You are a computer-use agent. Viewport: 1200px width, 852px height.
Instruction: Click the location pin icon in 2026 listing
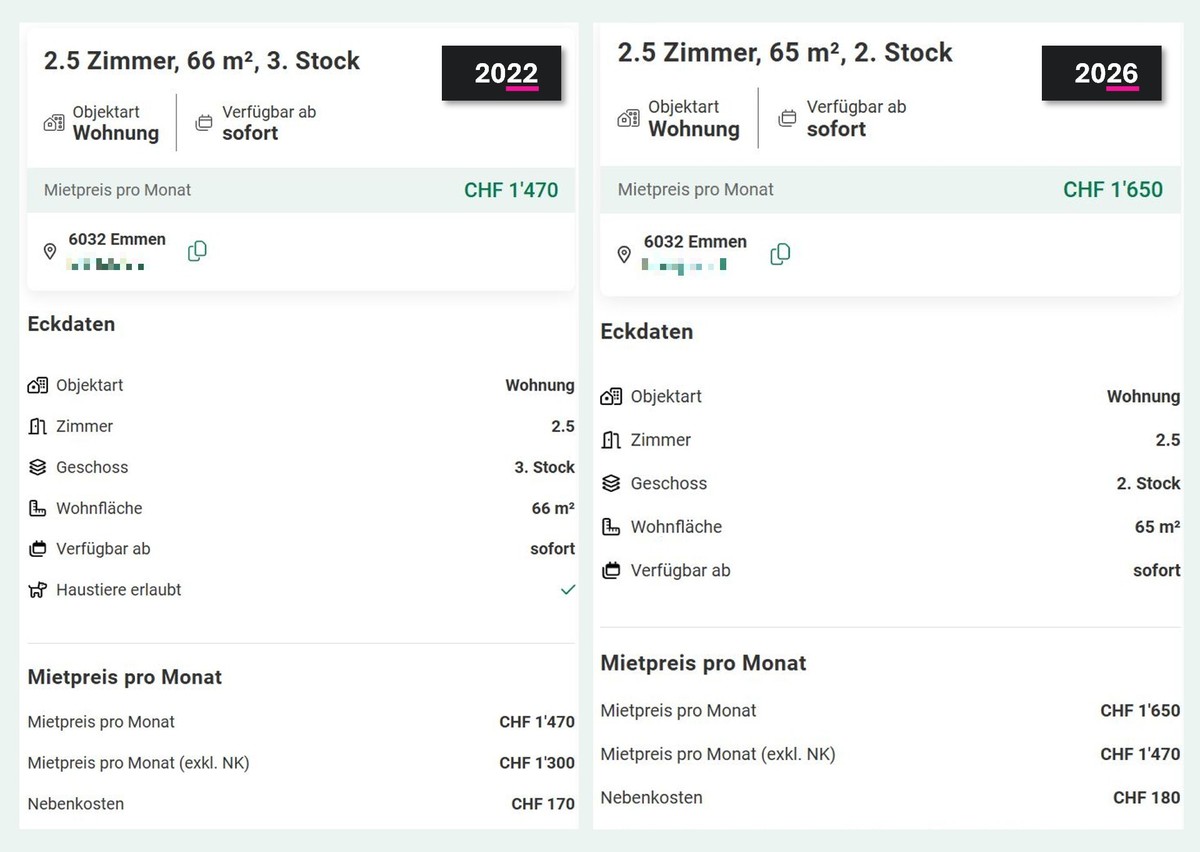(624, 255)
